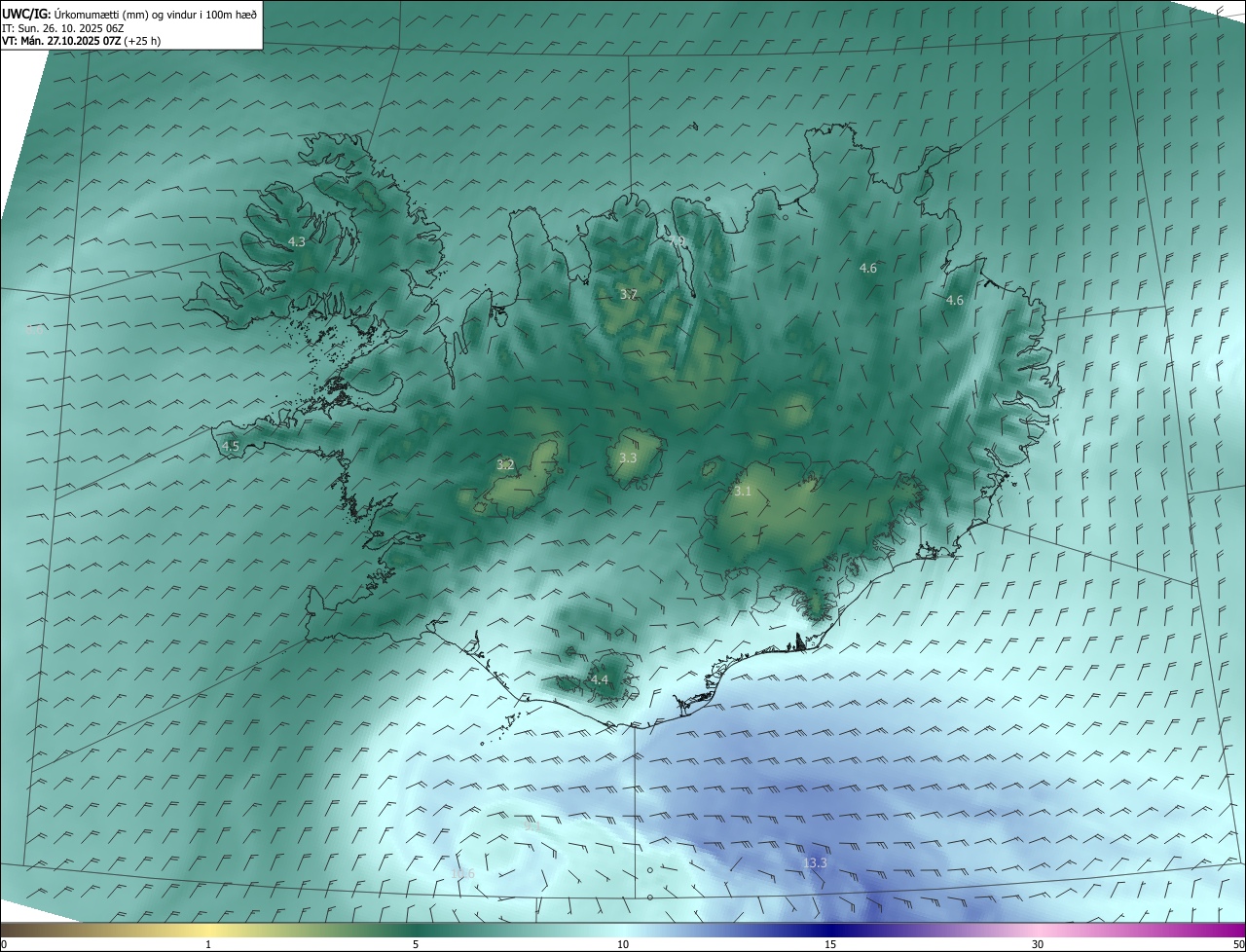Click the yellow section of the color bar

click(208, 930)
